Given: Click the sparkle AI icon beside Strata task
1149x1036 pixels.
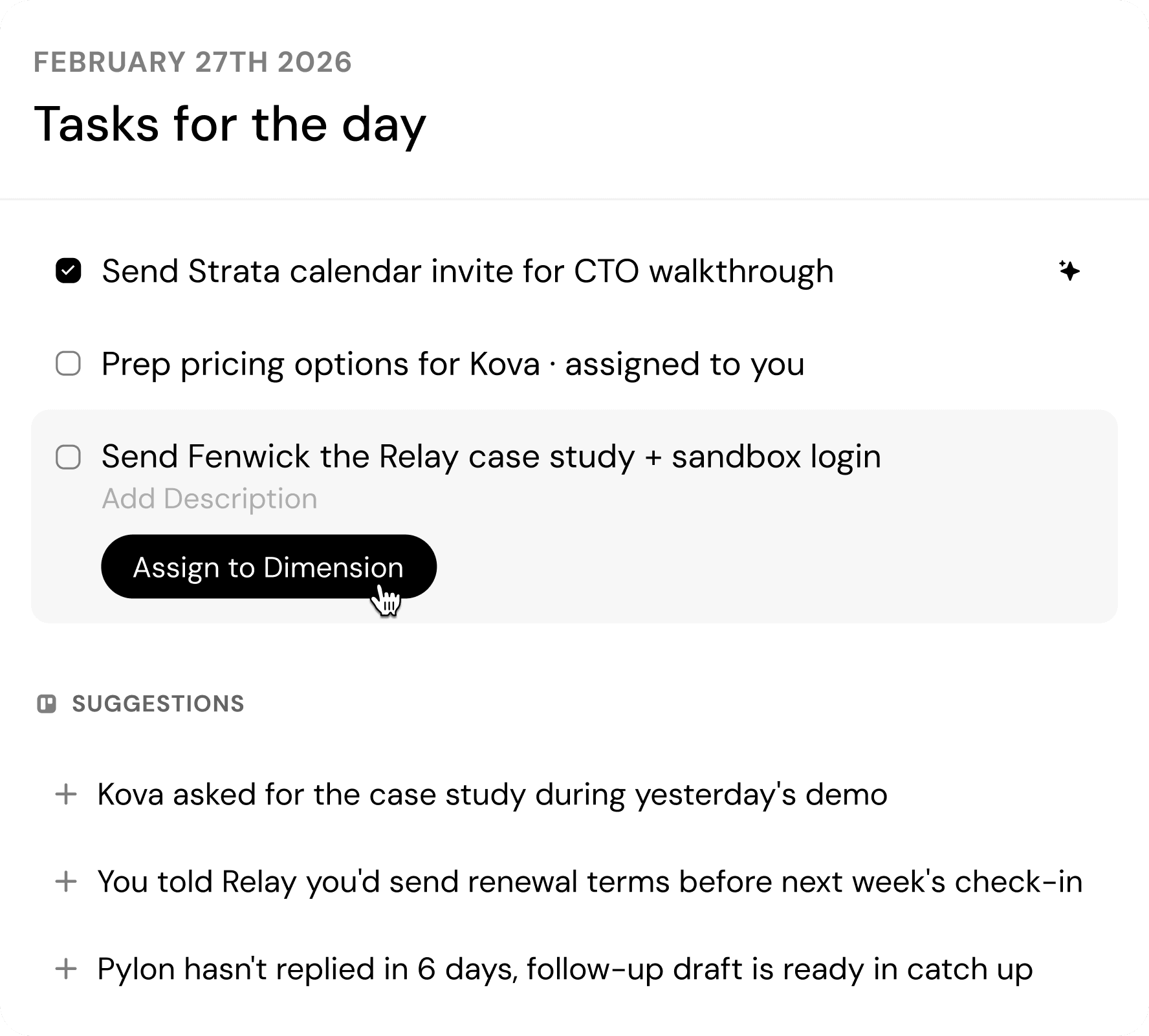Looking at the screenshot, I should pos(1069,270).
